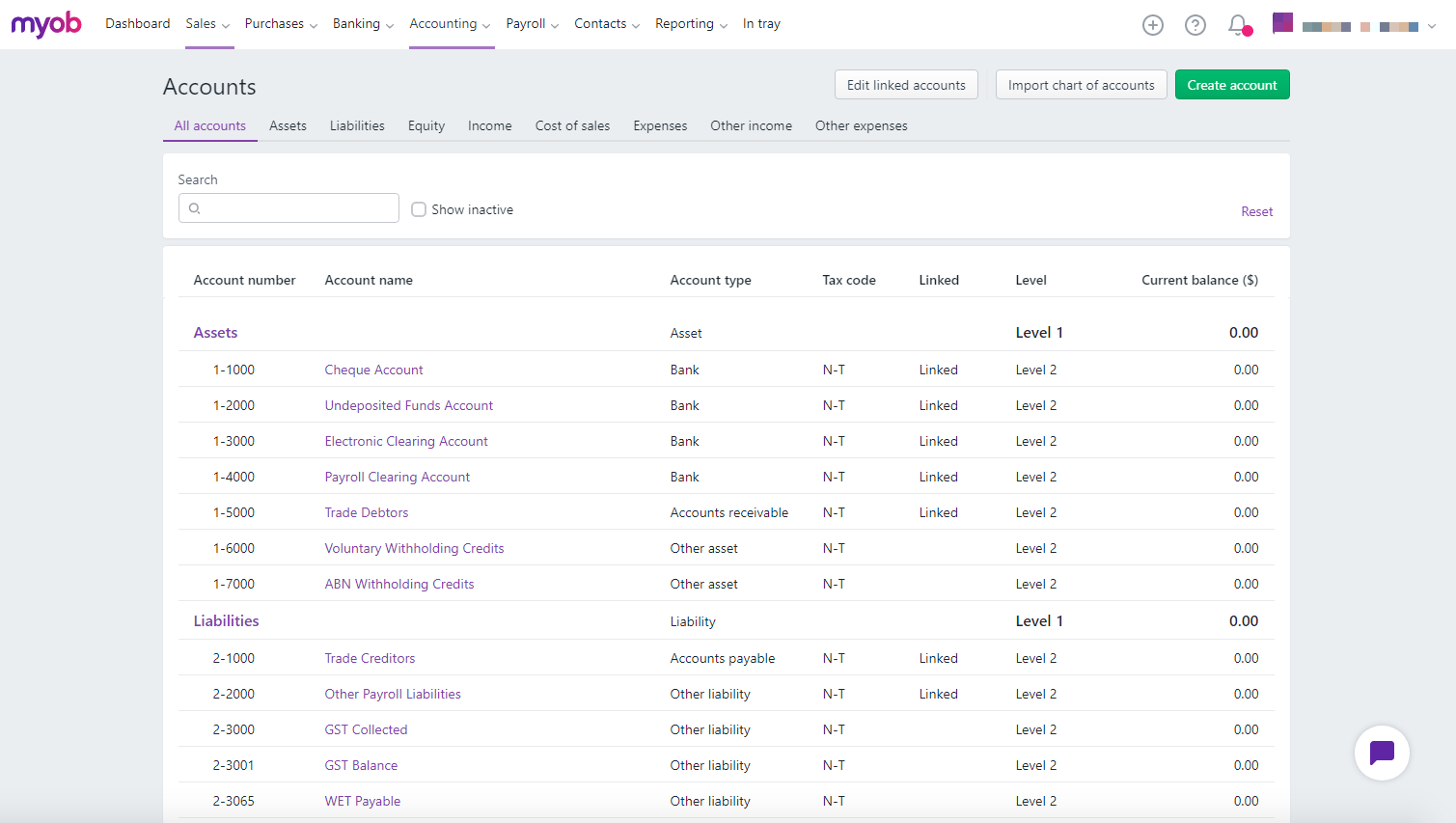
Task: Open the chat support bubble
Action: [x=1381, y=753]
